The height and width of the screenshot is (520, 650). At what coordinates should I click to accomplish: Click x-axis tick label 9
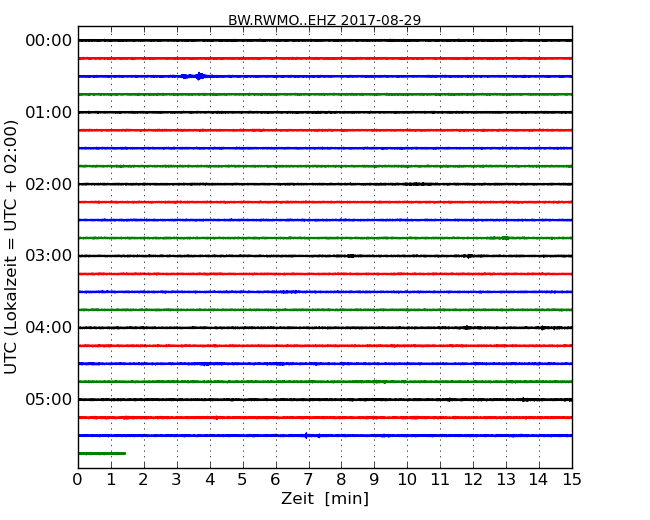point(374,480)
